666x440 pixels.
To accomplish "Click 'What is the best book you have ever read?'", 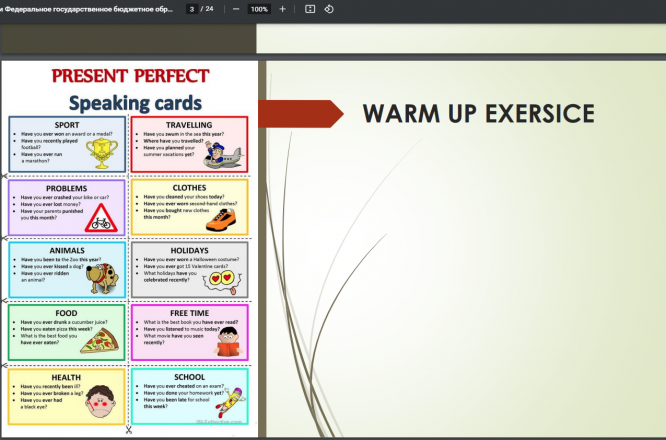I will (191, 322).
